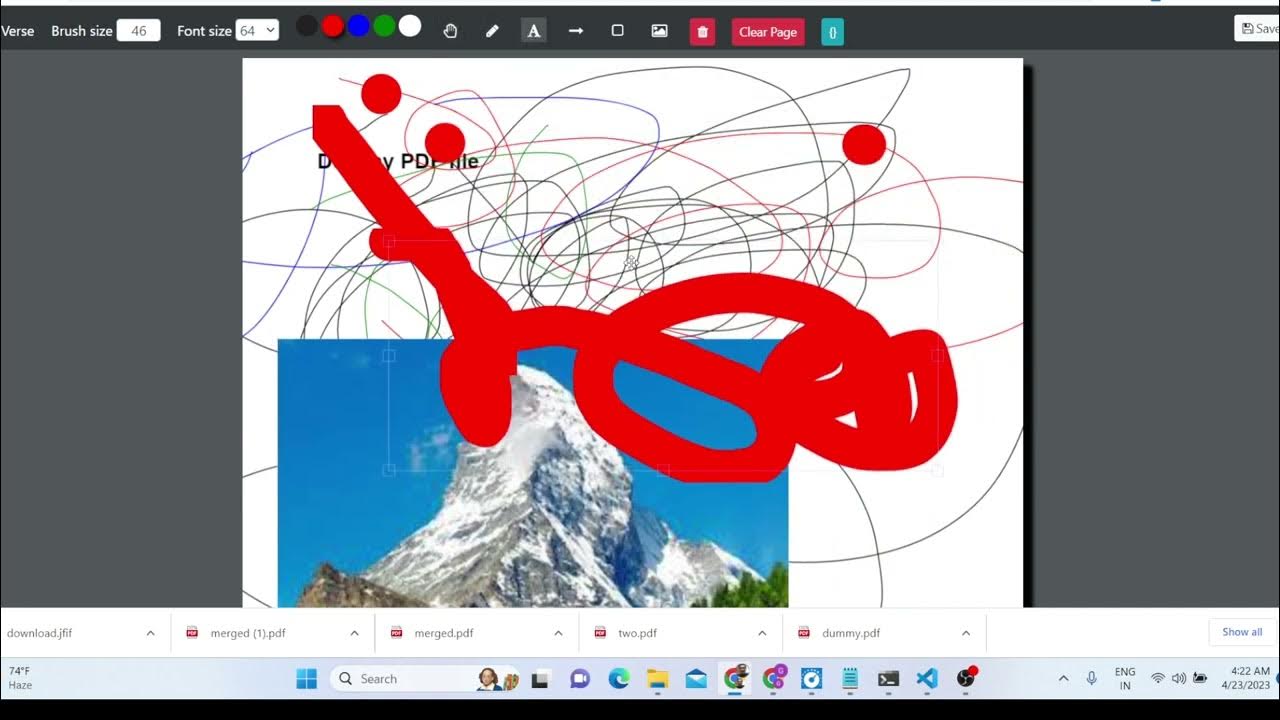The width and height of the screenshot is (1280, 720).
Task: Choose the arrow drawing tool
Action: [576, 31]
